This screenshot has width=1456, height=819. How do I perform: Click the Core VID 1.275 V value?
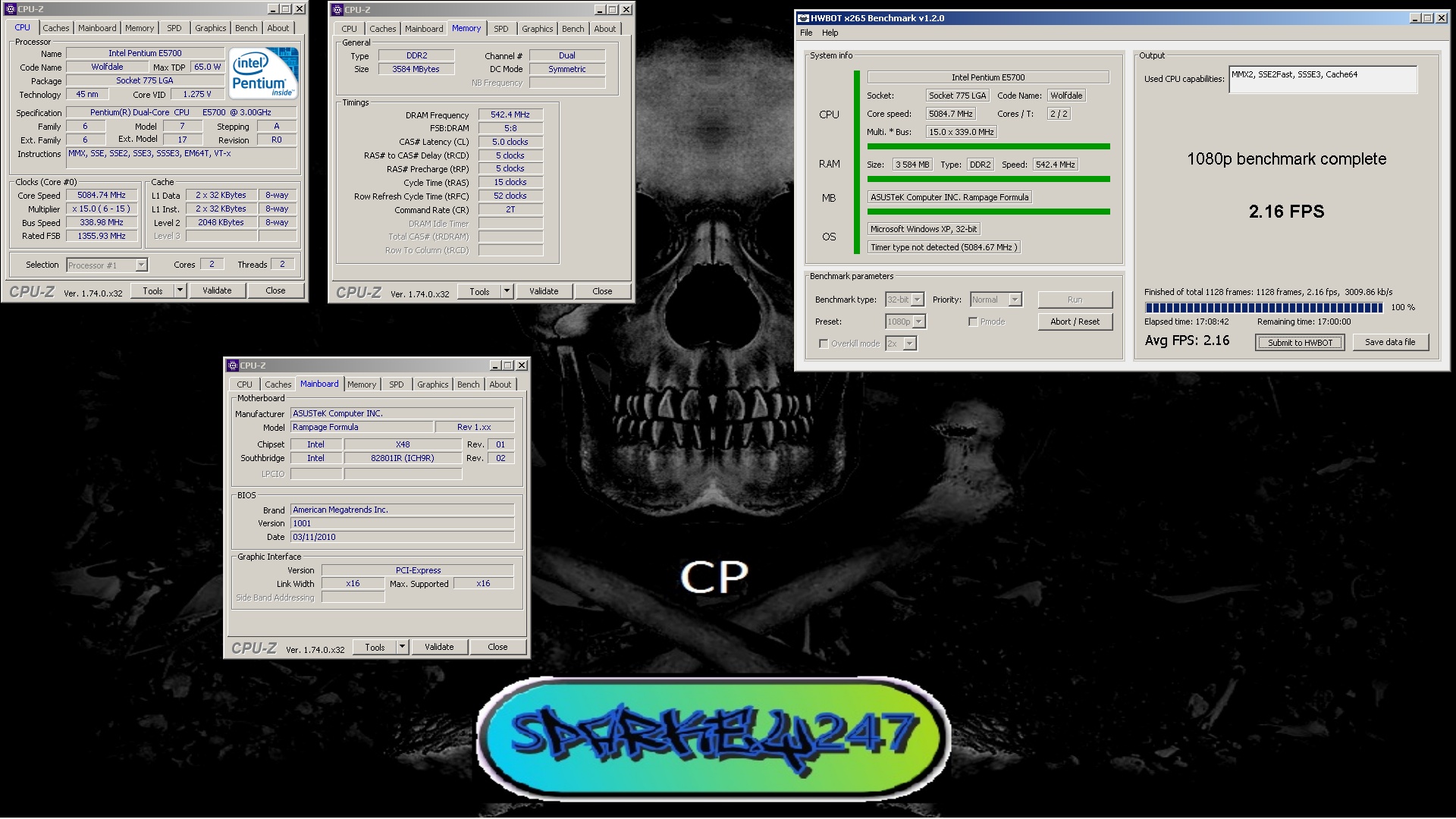197,94
